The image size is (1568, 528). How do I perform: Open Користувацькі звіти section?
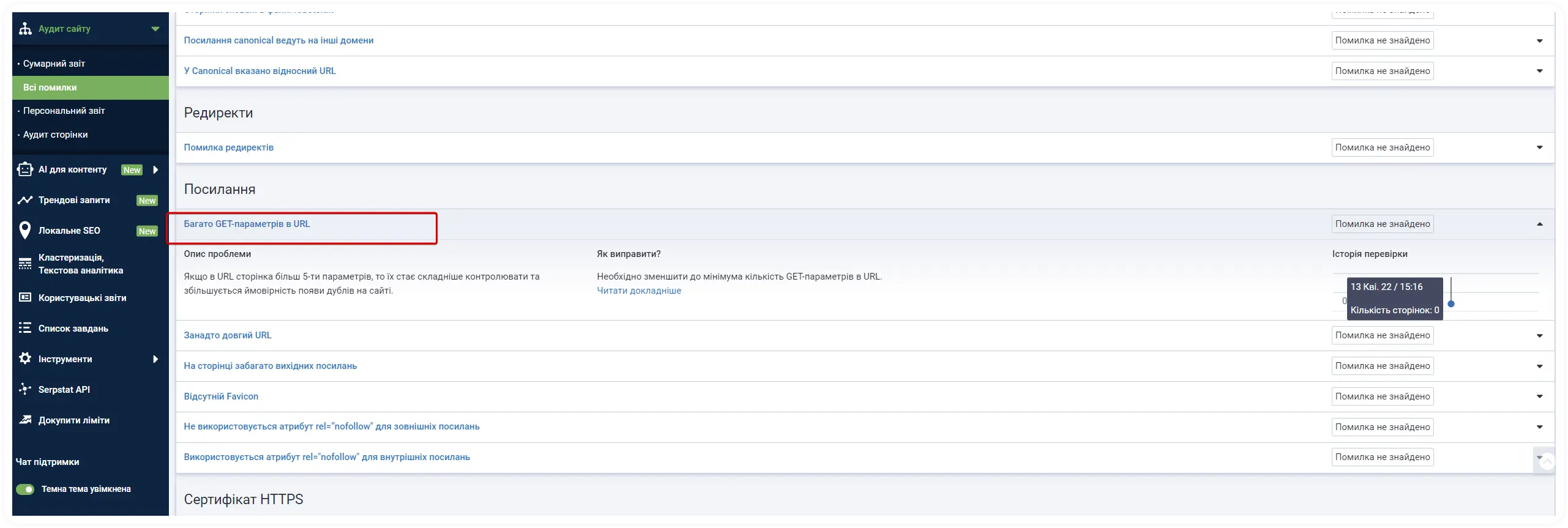coord(82,298)
